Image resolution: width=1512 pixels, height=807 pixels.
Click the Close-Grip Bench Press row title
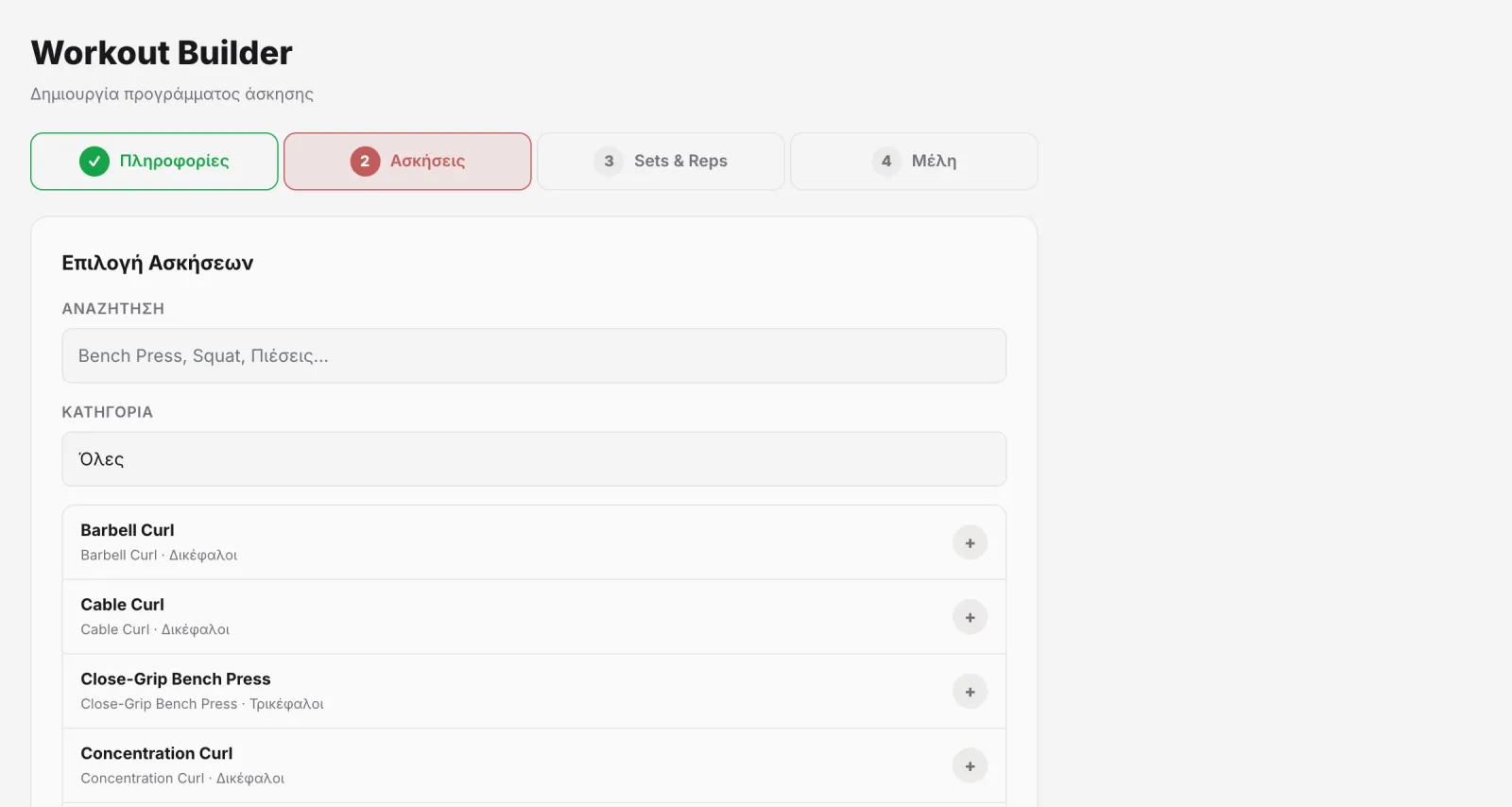176,679
